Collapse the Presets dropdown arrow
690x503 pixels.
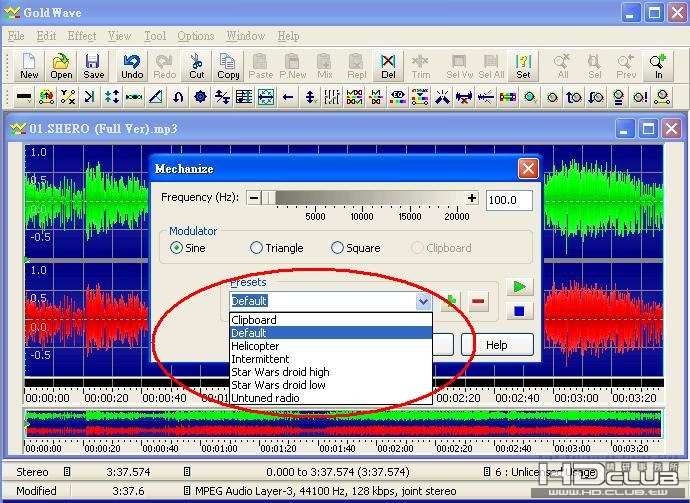point(423,301)
